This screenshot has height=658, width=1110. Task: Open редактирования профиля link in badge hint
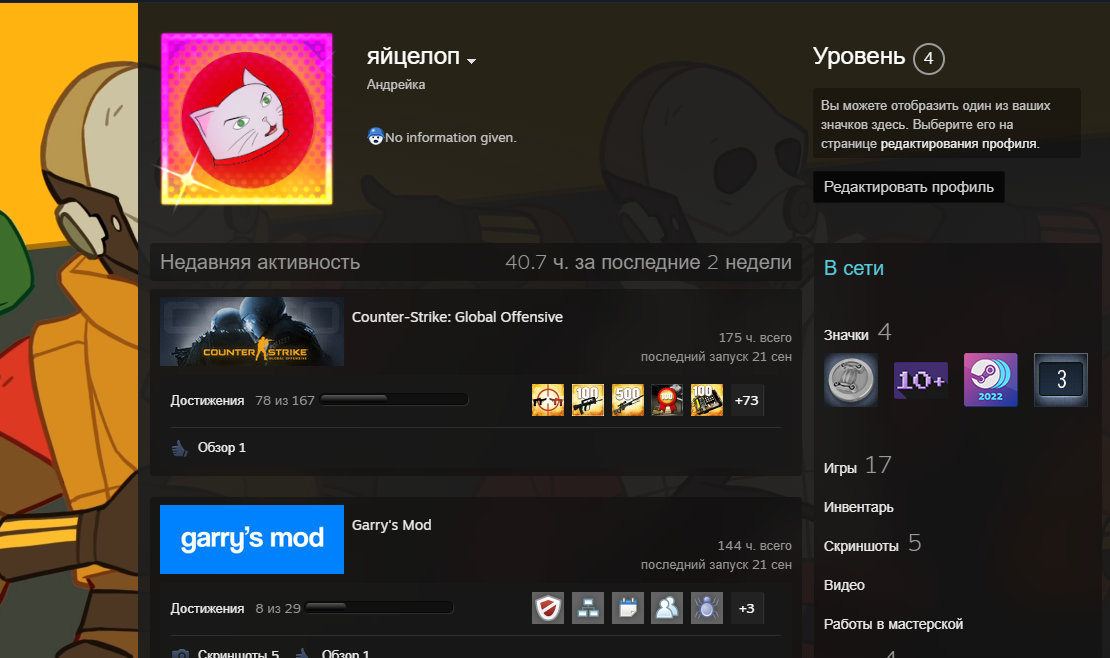point(959,144)
